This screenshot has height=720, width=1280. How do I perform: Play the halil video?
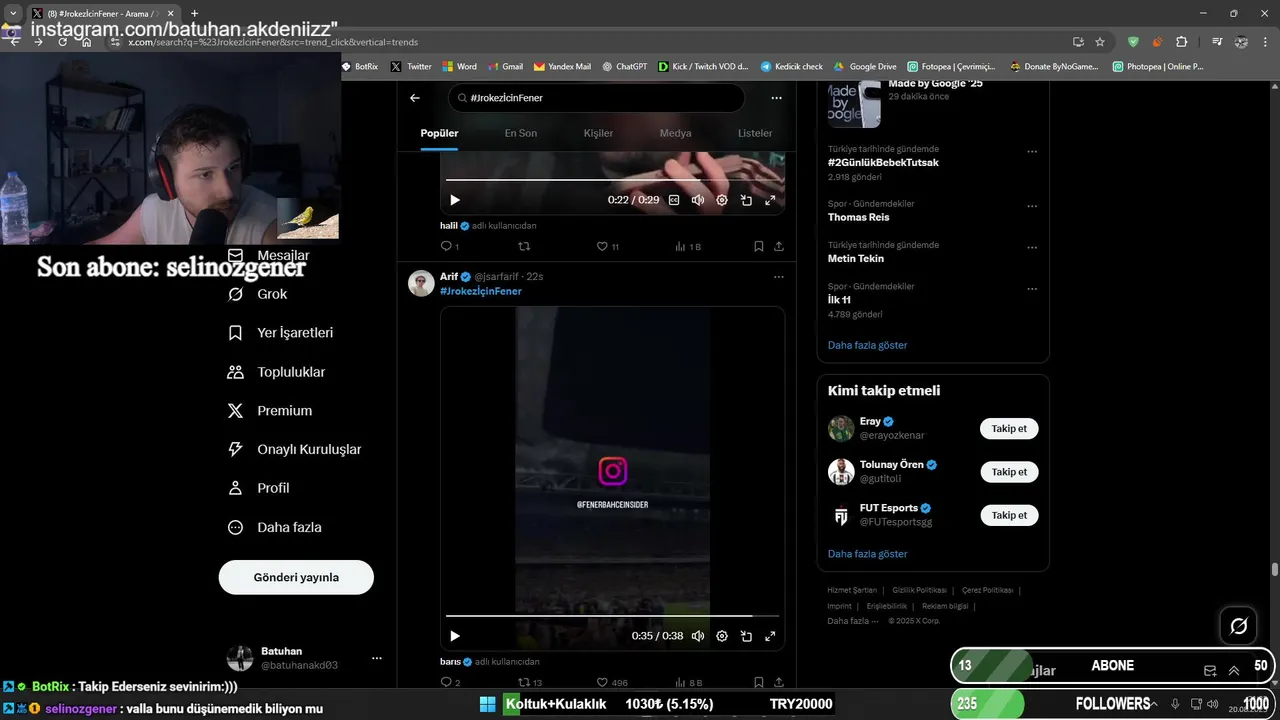(x=455, y=200)
